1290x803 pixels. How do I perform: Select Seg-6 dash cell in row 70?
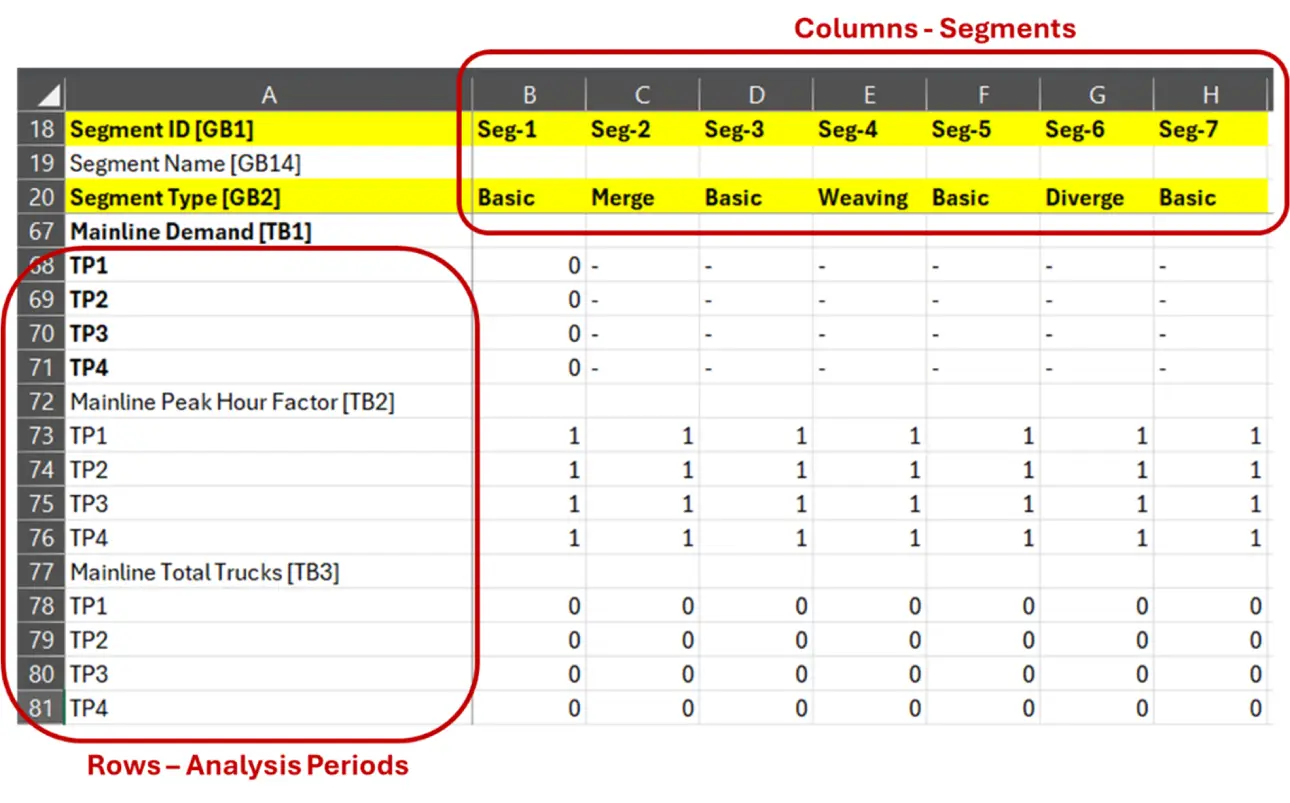1096,333
